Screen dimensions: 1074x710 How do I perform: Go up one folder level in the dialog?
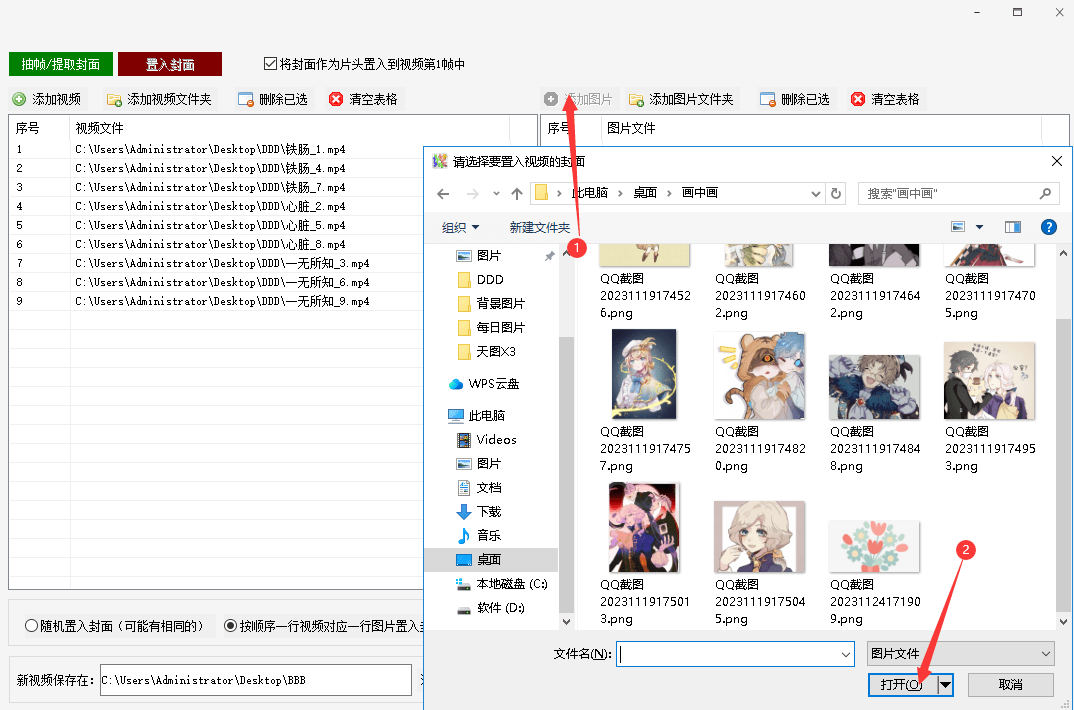(517, 194)
